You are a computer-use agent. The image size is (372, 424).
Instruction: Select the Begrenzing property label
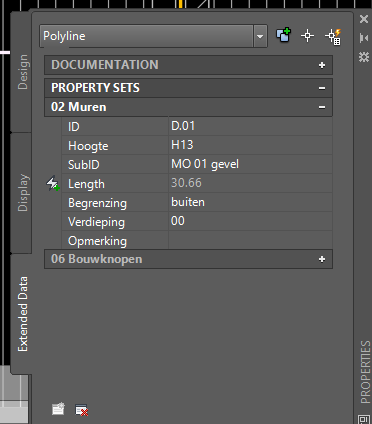click(x=97, y=203)
